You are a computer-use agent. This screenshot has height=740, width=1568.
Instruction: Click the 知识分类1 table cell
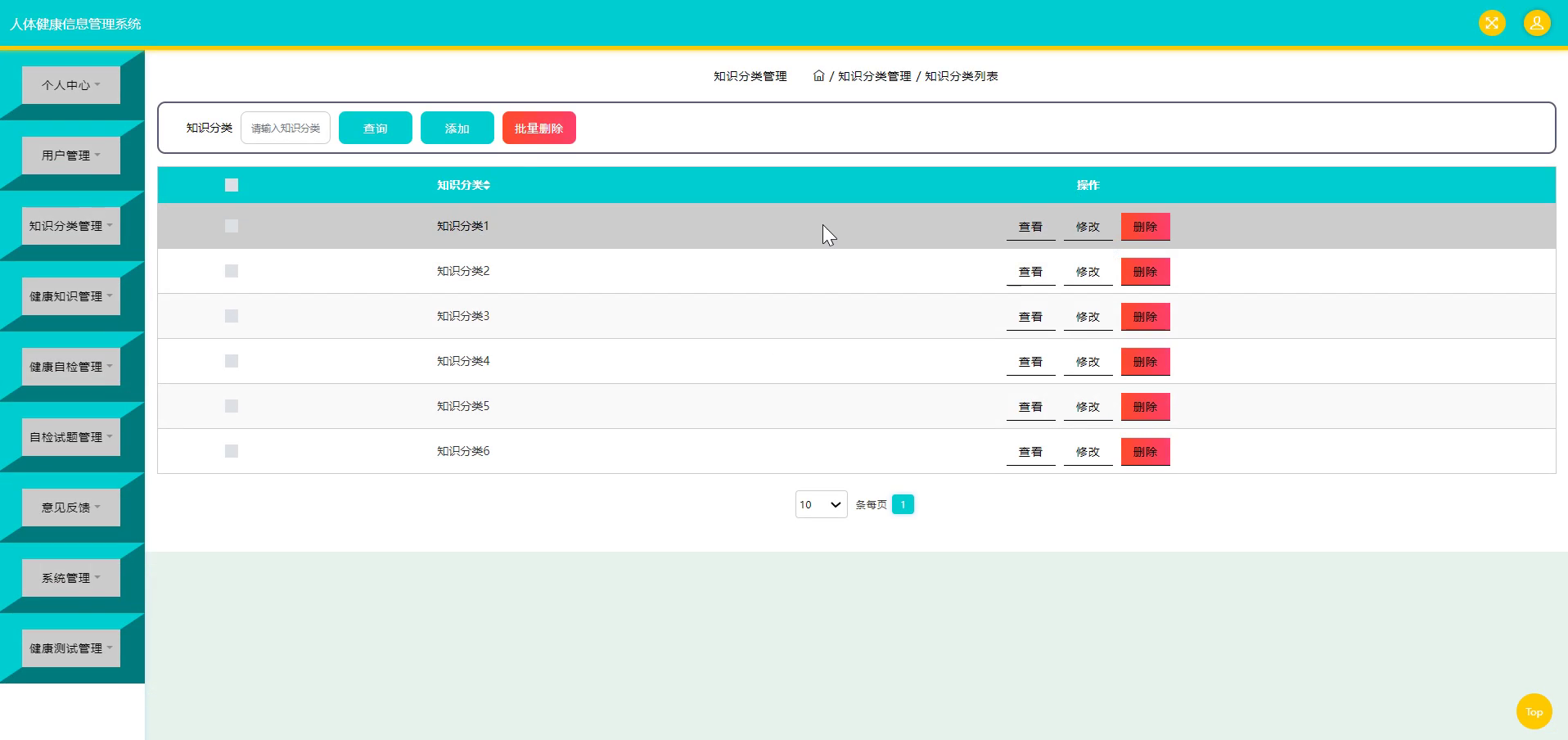tap(462, 226)
